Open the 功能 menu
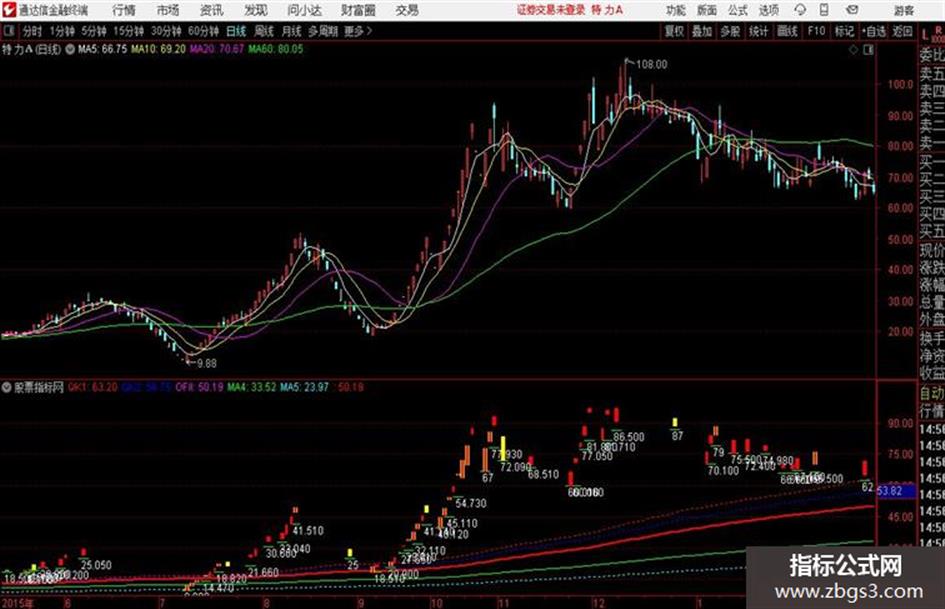 click(x=676, y=10)
